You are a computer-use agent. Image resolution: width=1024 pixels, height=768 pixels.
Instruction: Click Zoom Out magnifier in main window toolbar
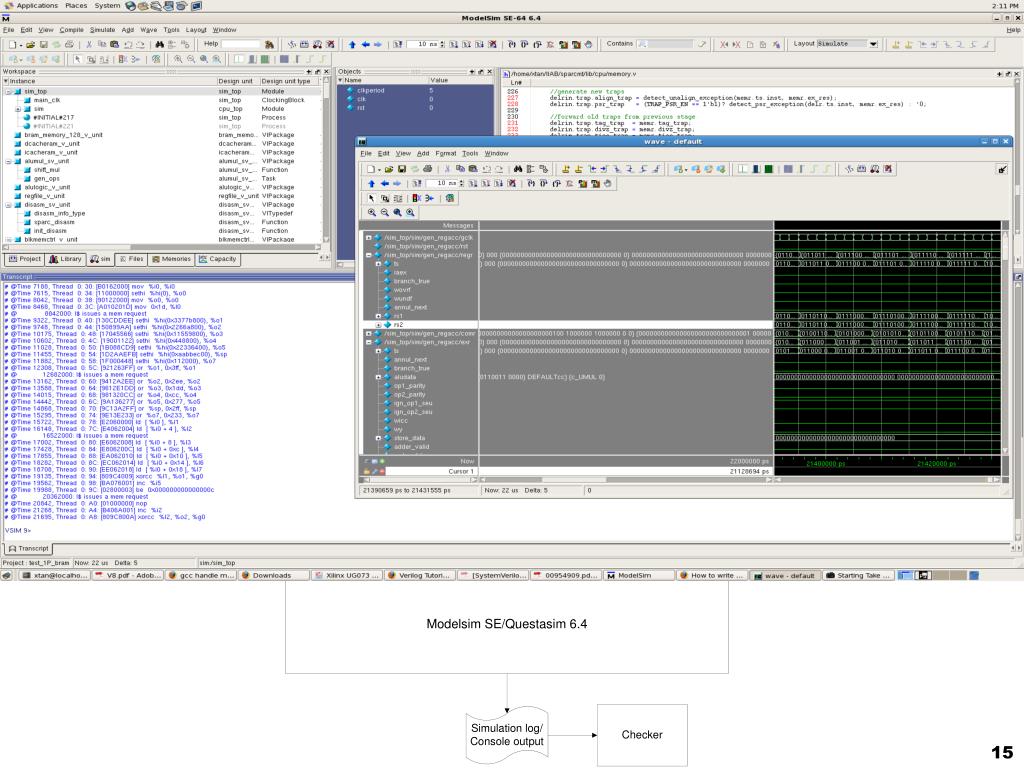(x=191, y=59)
